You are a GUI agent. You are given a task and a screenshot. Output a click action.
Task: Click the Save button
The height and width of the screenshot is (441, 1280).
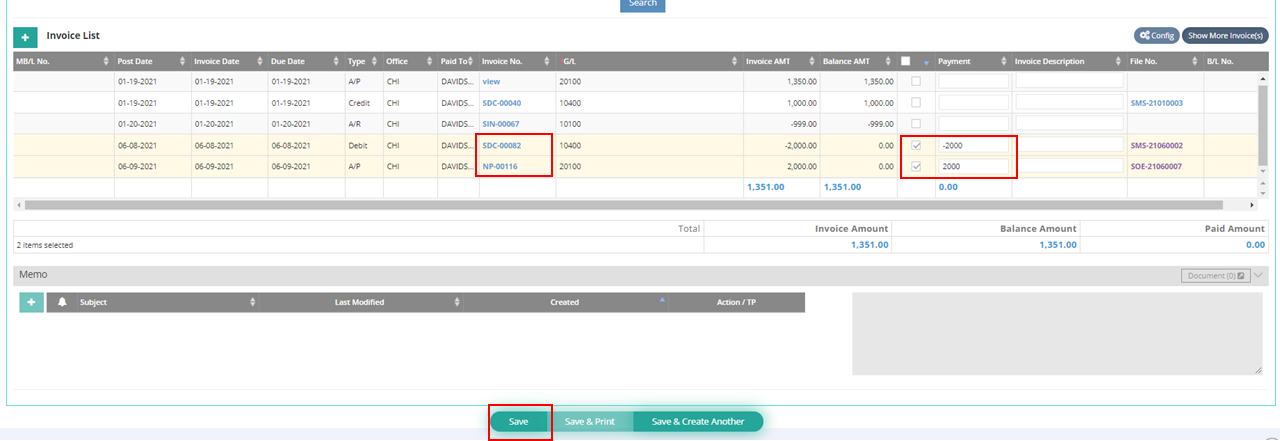tap(518, 422)
